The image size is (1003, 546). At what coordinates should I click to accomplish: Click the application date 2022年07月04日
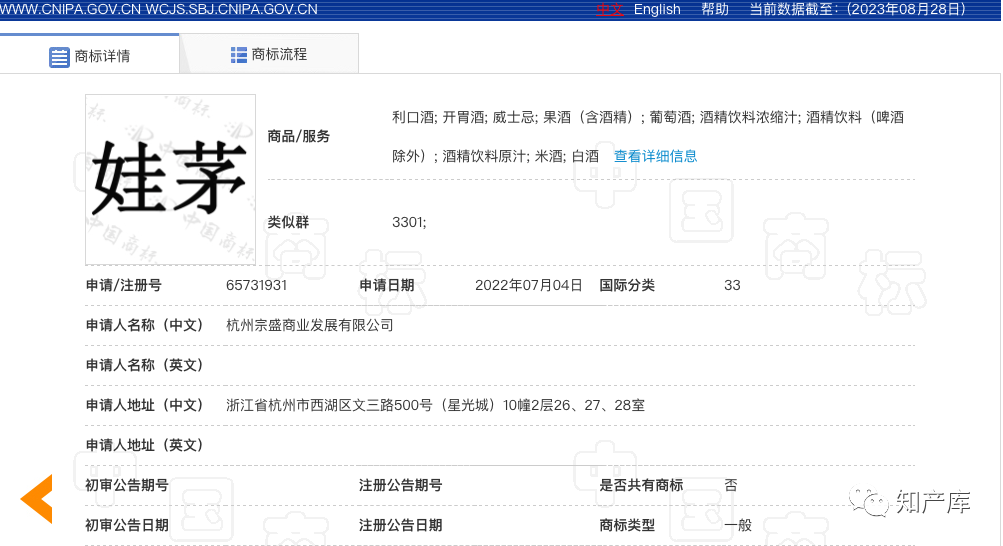click(528, 285)
